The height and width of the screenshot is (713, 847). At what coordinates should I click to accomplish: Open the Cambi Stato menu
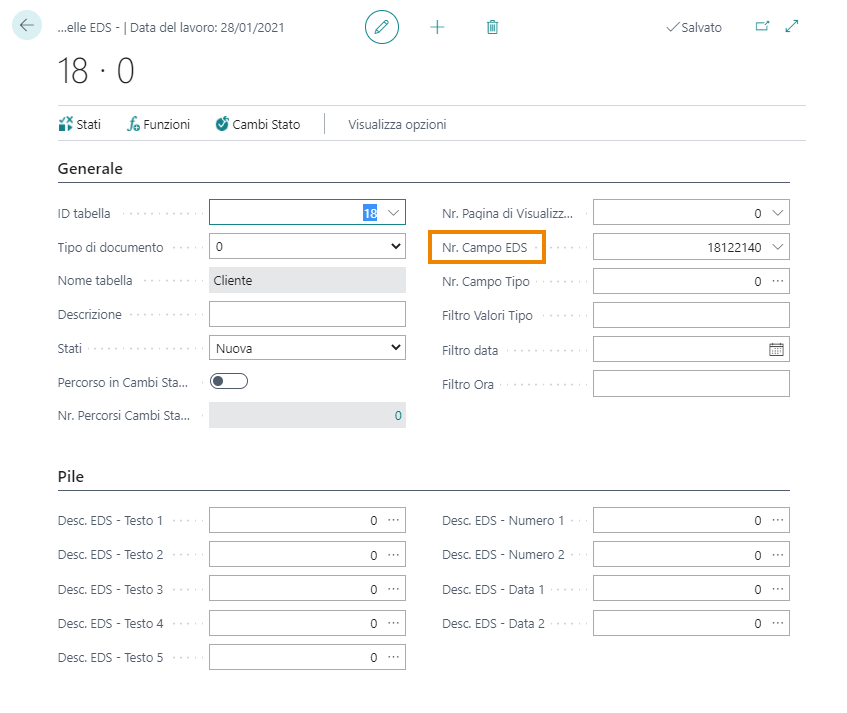click(257, 125)
